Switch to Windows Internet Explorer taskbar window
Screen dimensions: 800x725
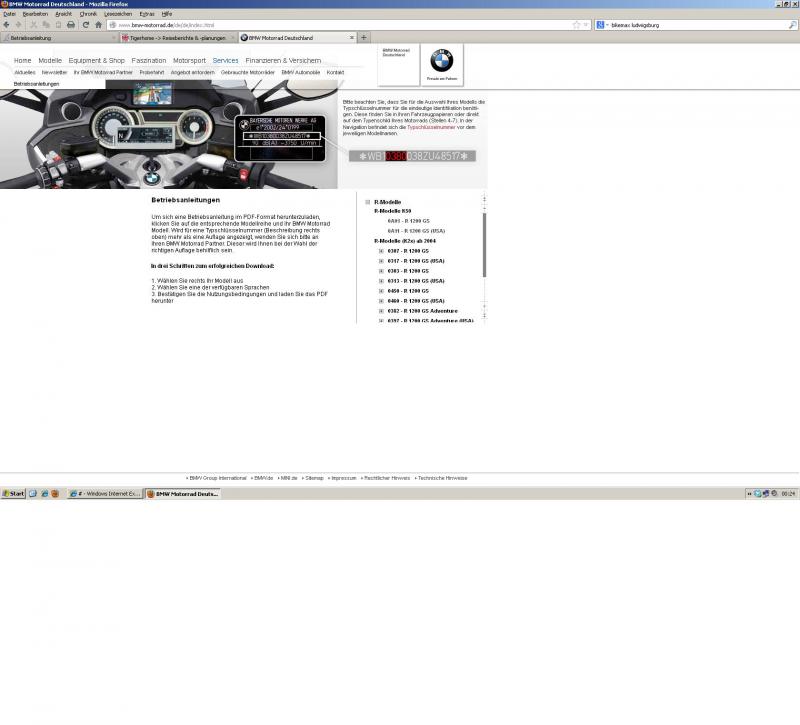[x=105, y=493]
